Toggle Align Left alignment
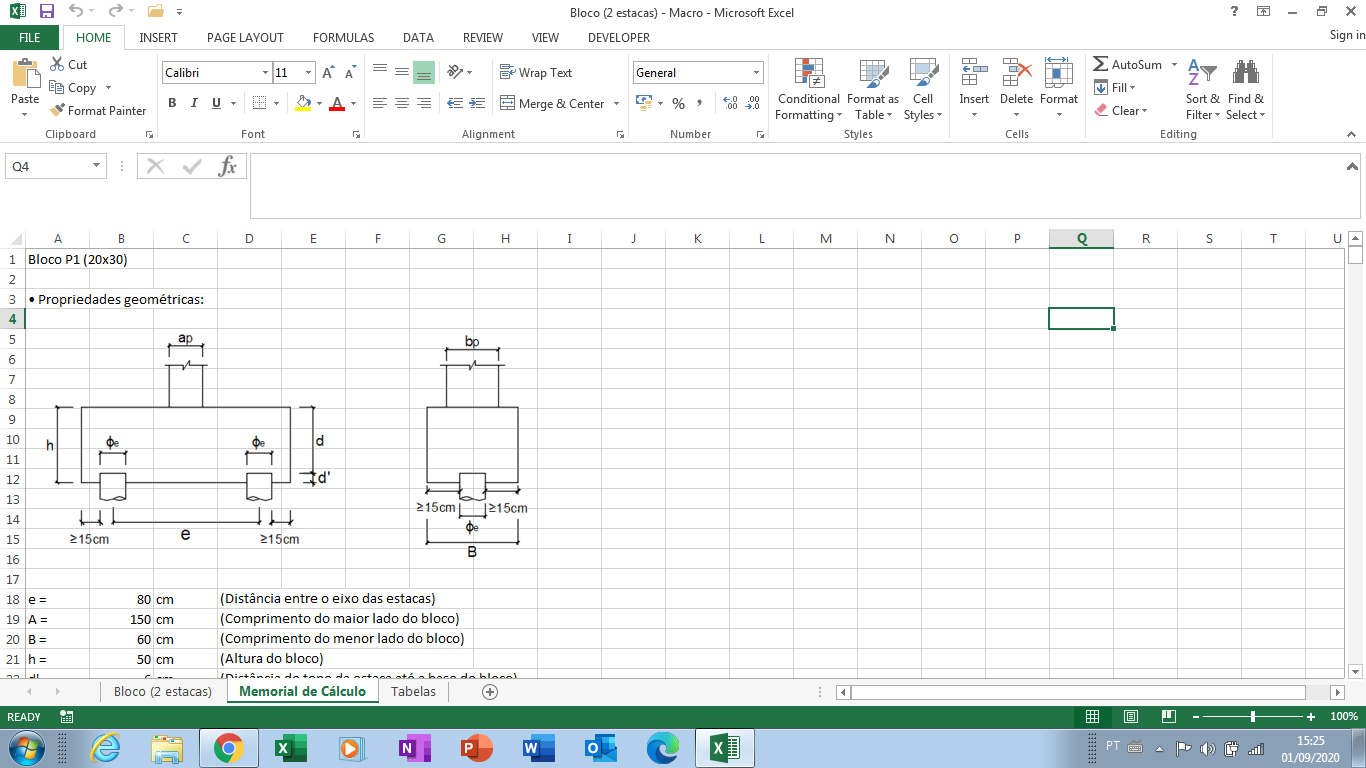This screenshot has width=1366, height=768. (380, 103)
